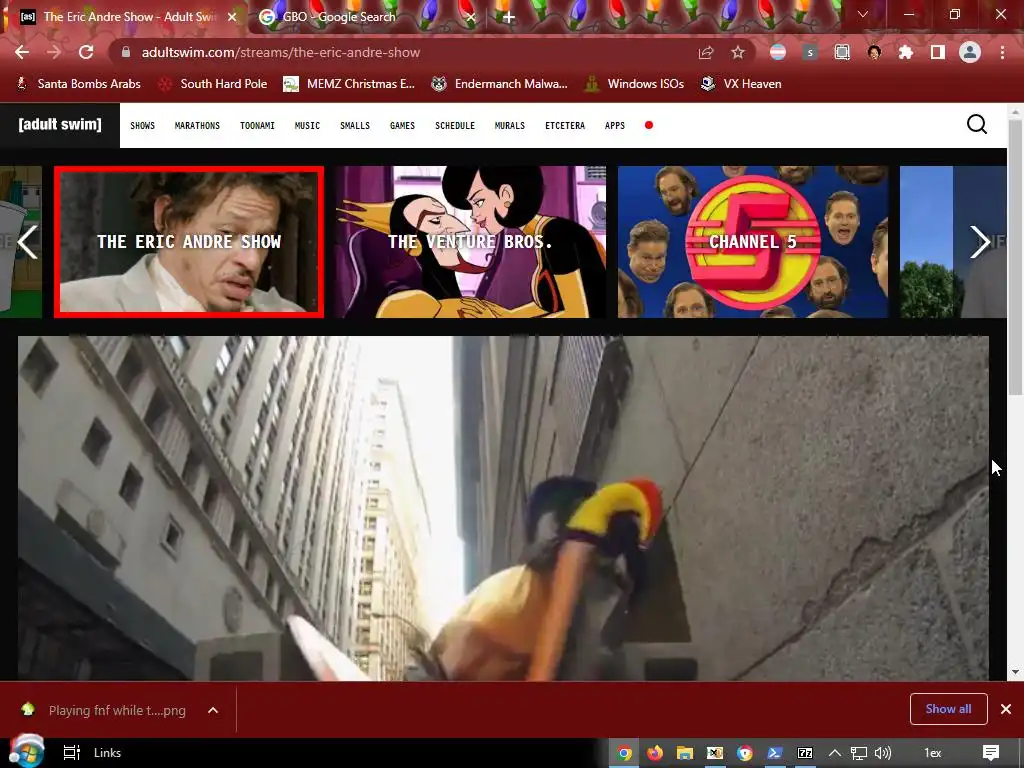Image resolution: width=1024 pixels, height=768 pixels.
Task: Open 7-Zip from the taskbar
Action: [x=805, y=753]
